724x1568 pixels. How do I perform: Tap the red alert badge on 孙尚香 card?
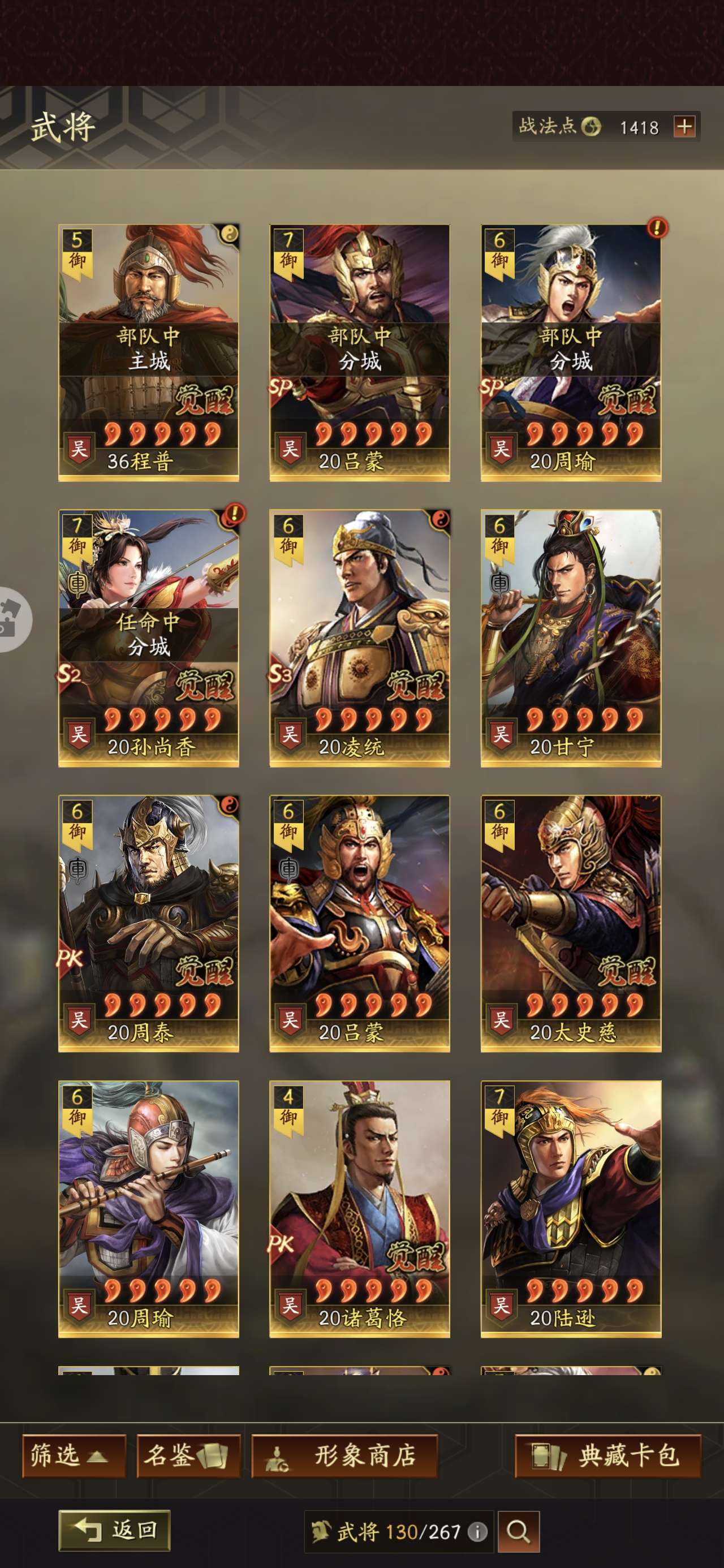coord(233,514)
